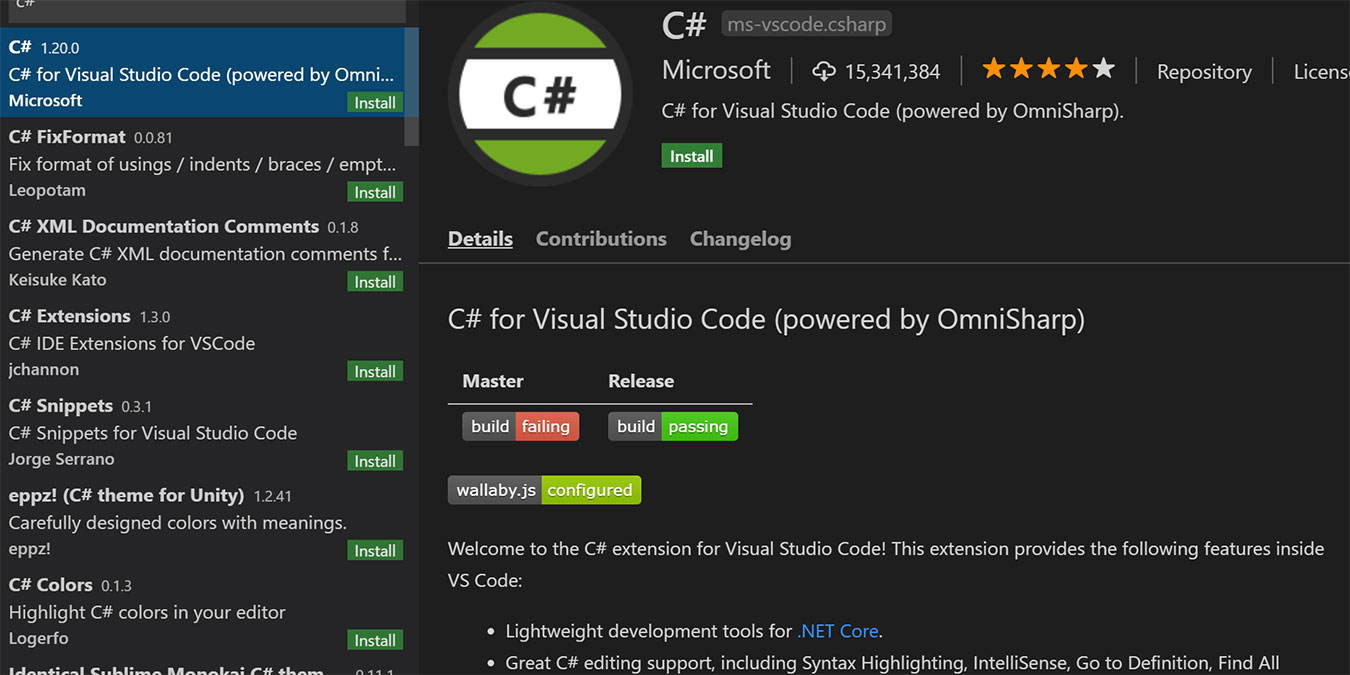Click the Microsoft publisher name in the header
Viewport: 1350px width, 675px height.
(716, 70)
